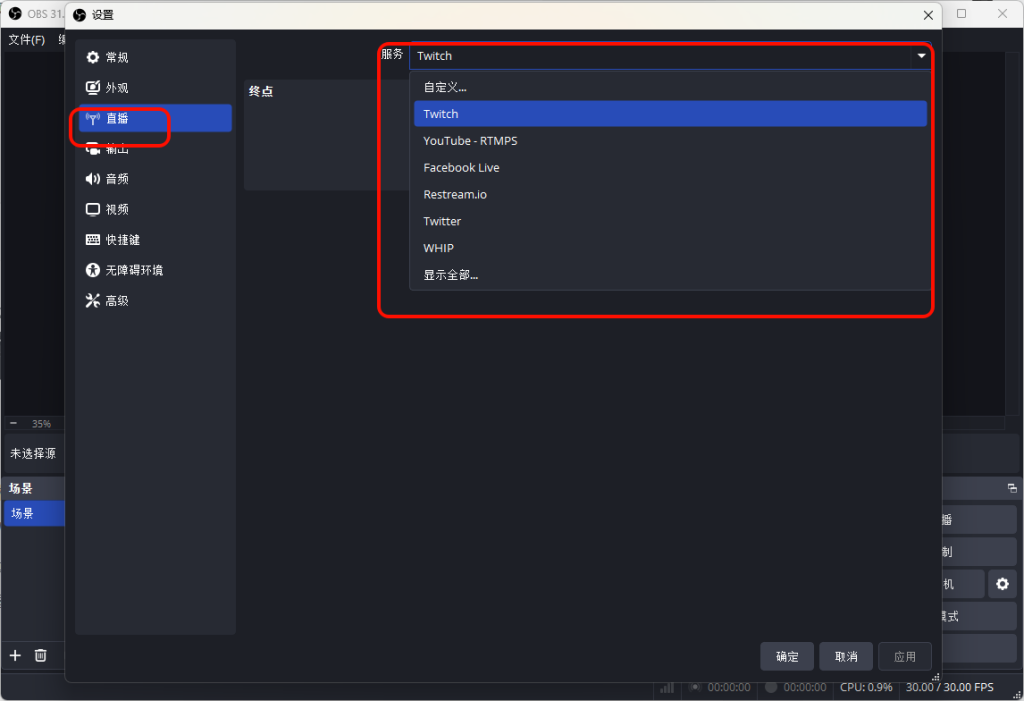Open the 文件(F) menu
The height and width of the screenshot is (701, 1024).
tap(27, 40)
